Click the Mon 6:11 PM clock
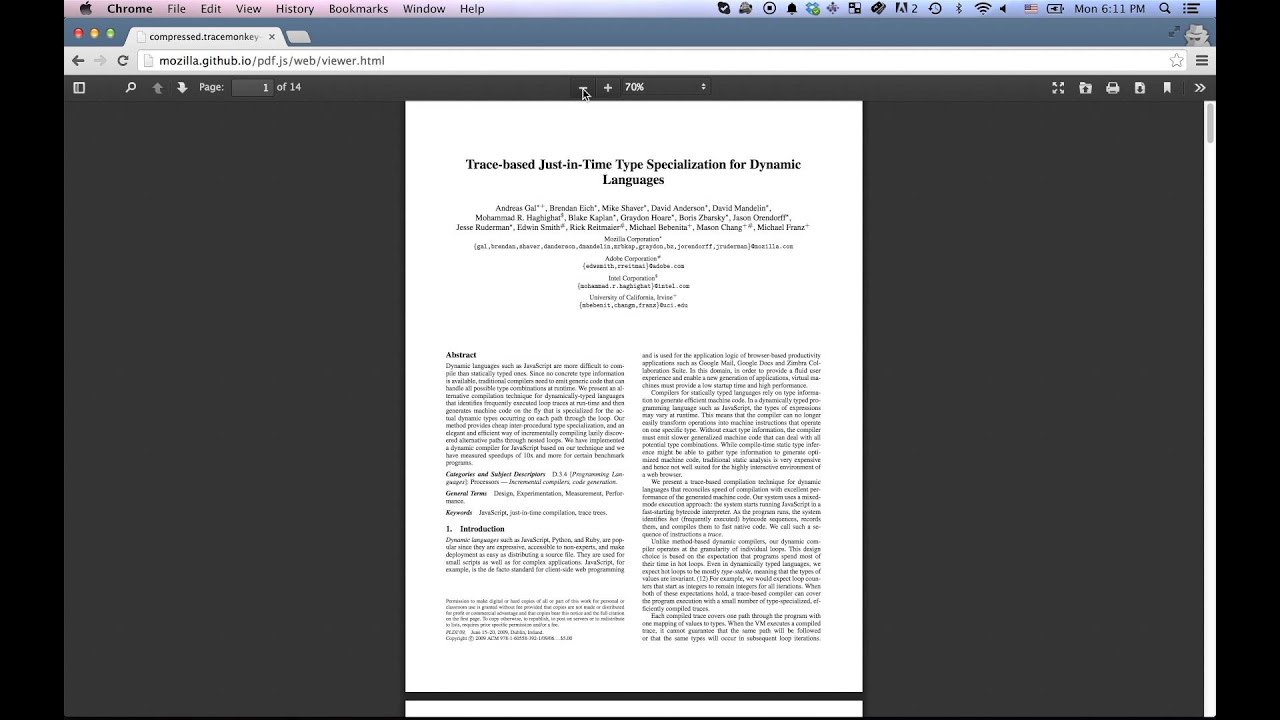The width and height of the screenshot is (1280, 720). (x=1110, y=9)
